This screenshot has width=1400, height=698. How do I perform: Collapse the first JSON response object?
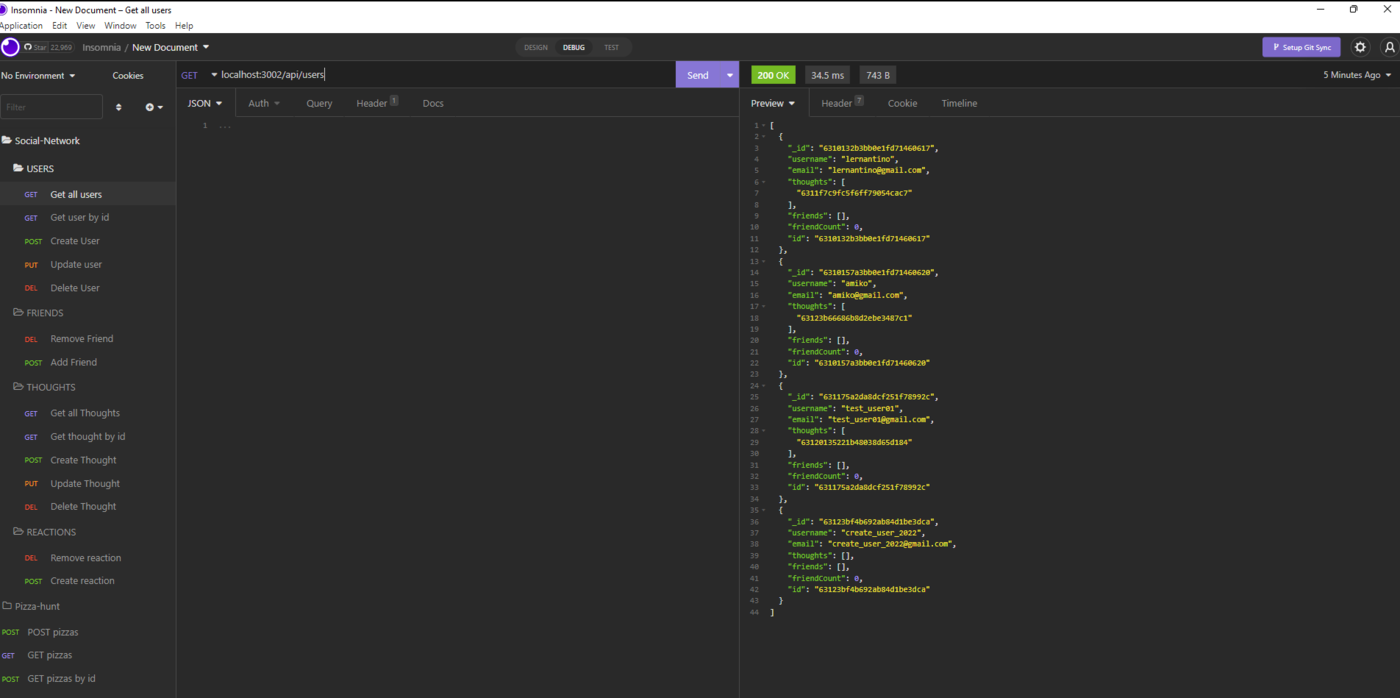pyautogui.click(x=763, y=136)
